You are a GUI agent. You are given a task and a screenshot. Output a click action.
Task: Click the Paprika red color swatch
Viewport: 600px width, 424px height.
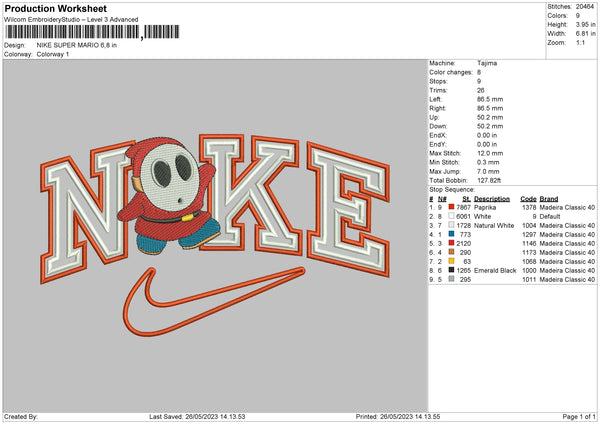452,207
